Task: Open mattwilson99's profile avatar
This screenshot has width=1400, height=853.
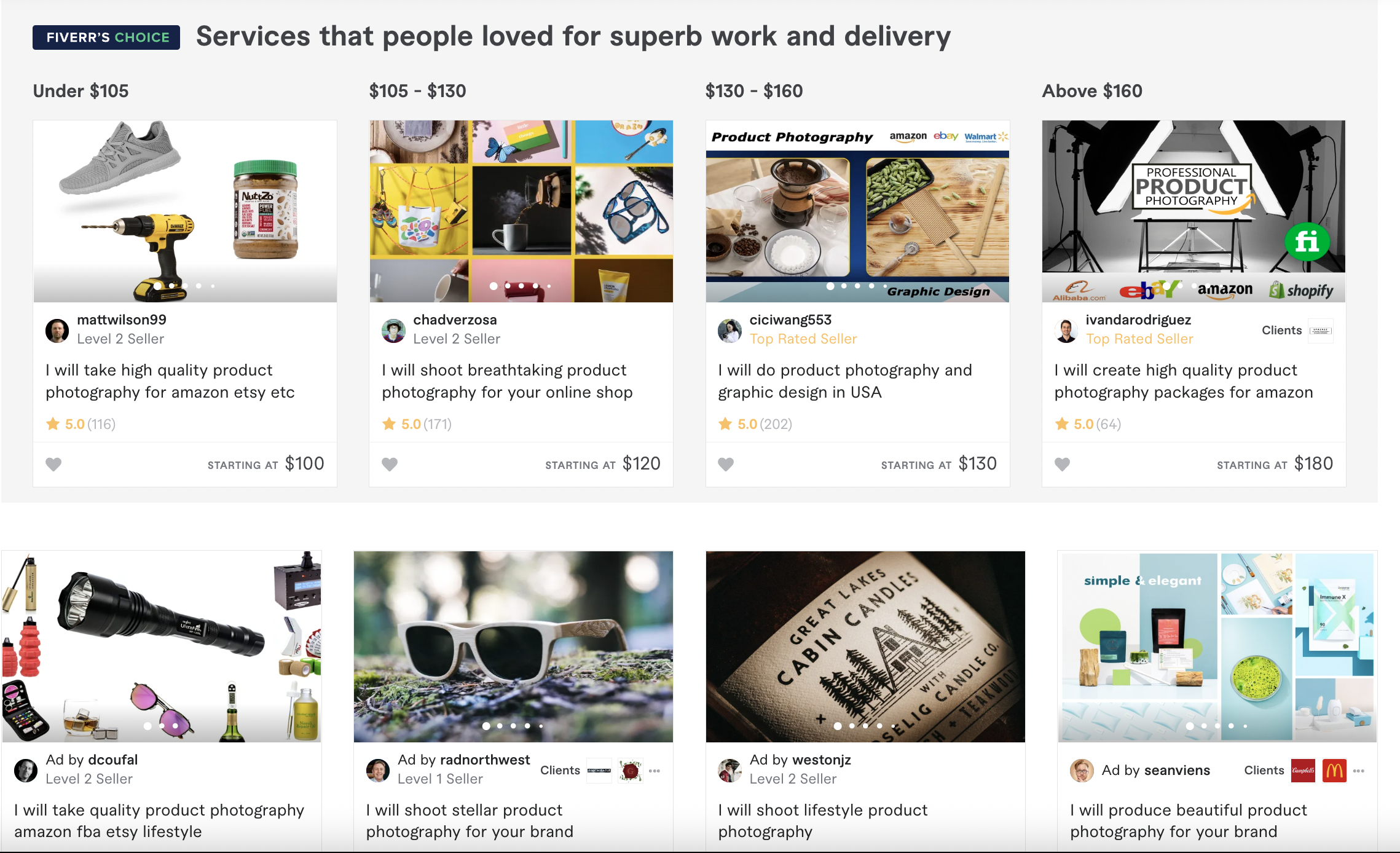Action: click(57, 331)
